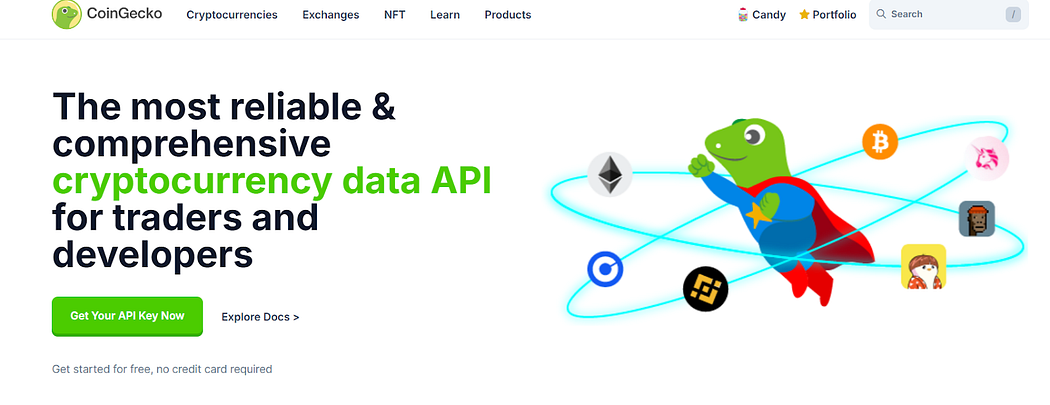Viewport: 1050px width, 405px height.
Task: Click the "cryptocurrency data API" green heading
Action: click(272, 180)
